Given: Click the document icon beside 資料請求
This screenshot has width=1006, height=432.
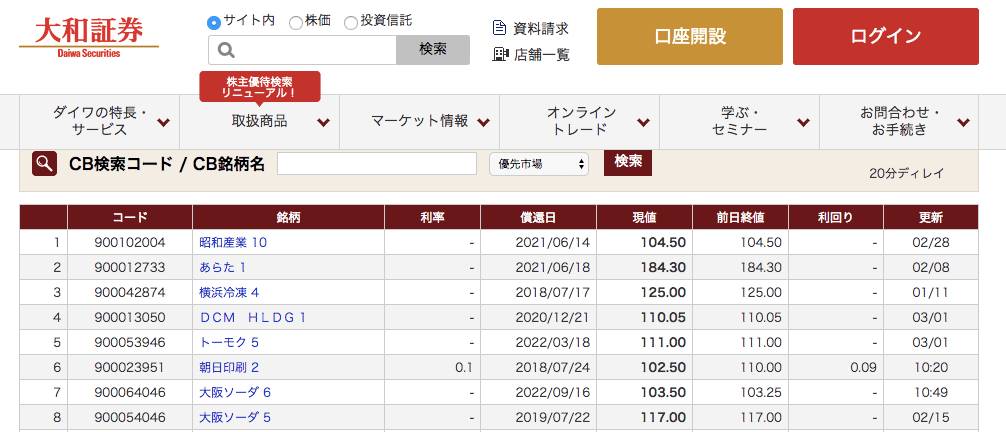Looking at the screenshot, I should click(x=500, y=28).
